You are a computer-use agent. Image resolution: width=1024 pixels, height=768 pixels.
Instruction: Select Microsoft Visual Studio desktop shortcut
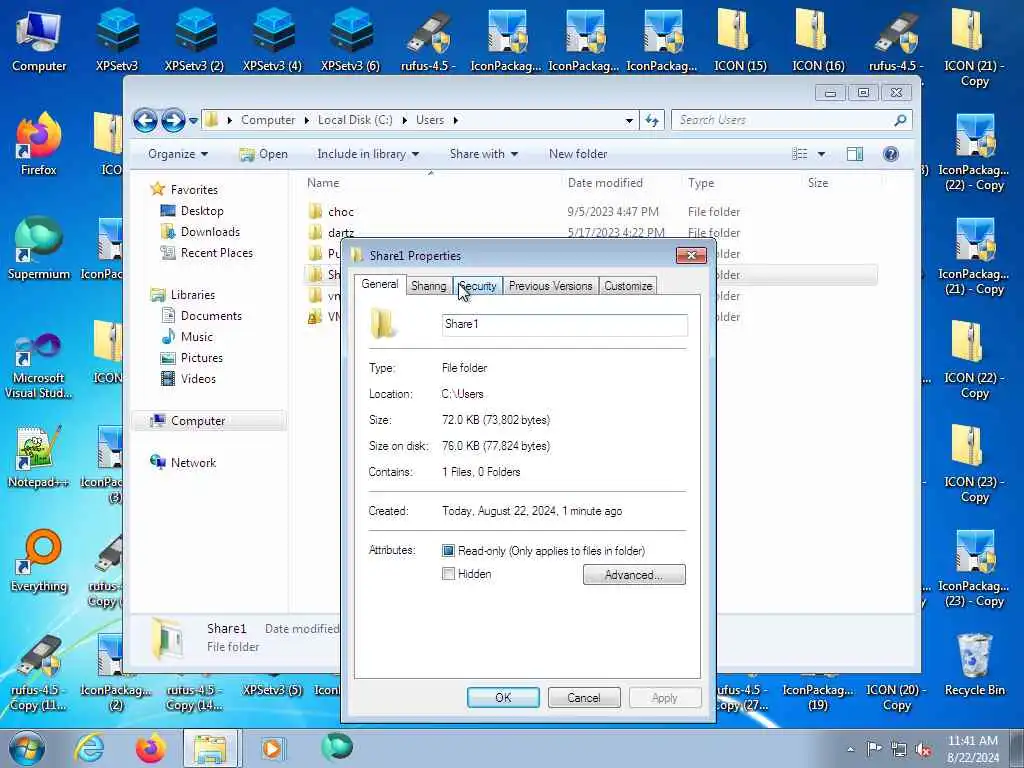click(x=39, y=367)
